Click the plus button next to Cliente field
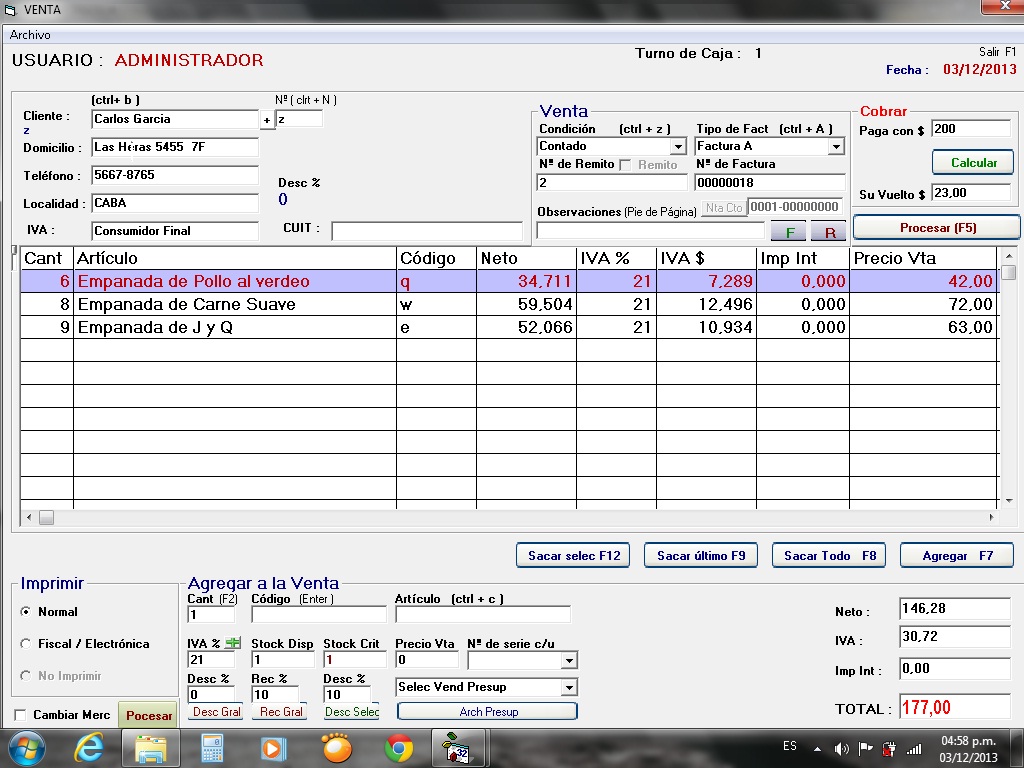The height and width of the screenshot is (768, 1024). click(266, 120)
